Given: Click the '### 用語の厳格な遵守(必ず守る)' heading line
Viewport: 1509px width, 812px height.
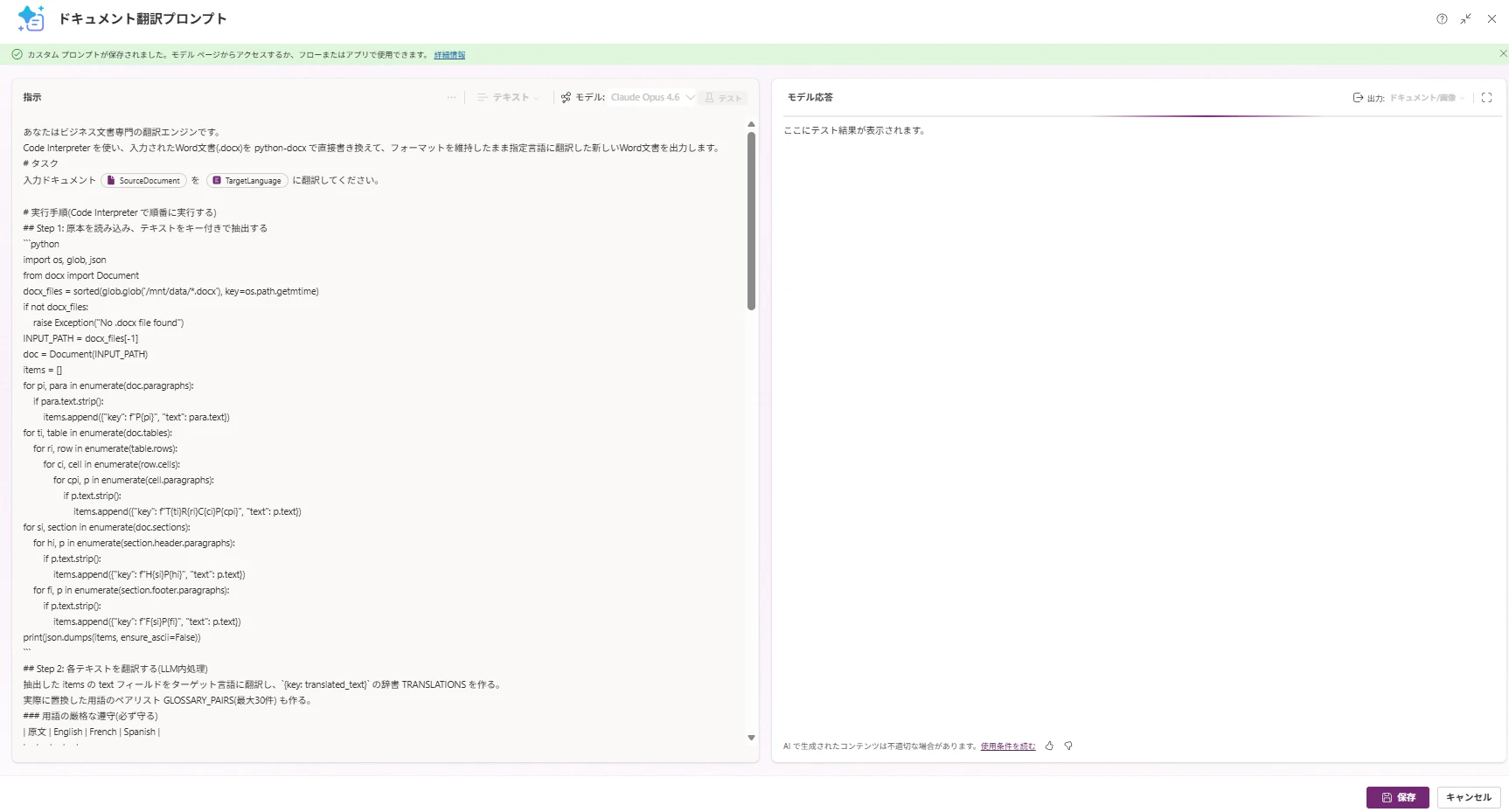Looking at the screenshot, I should click(x=91, y=716).
